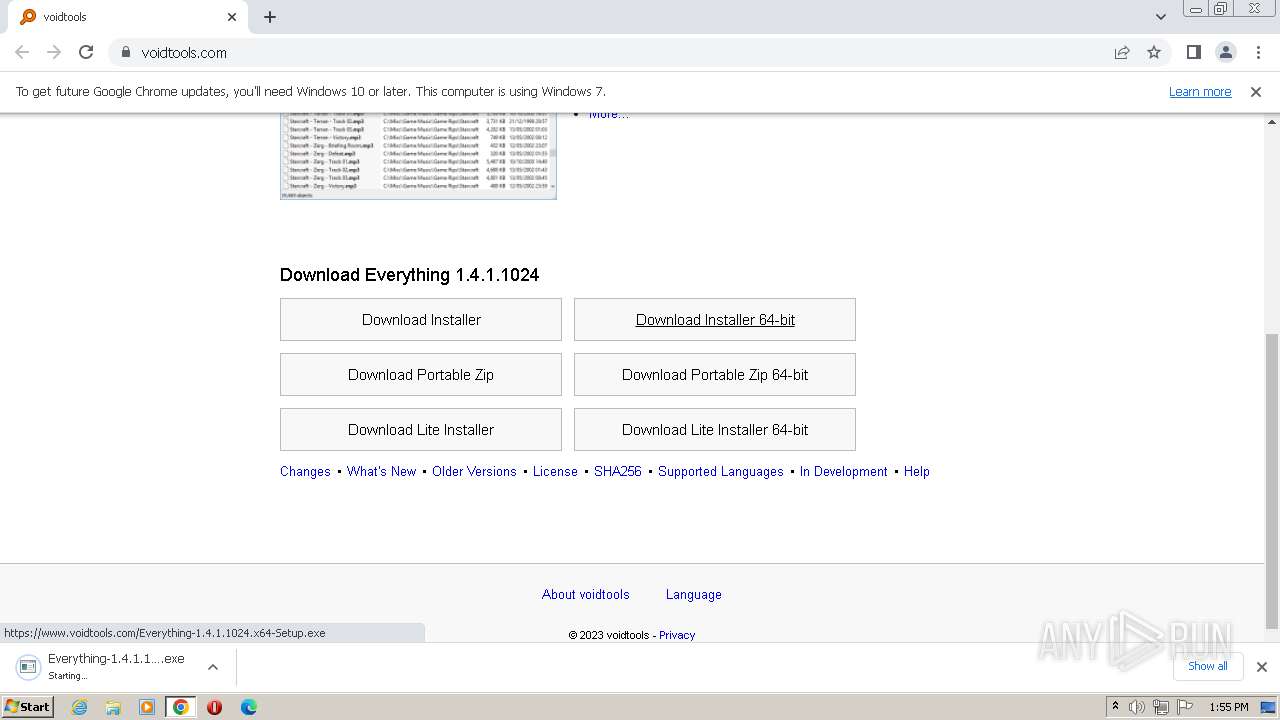
Task: Open the Help link
Action: coord(917,472)
